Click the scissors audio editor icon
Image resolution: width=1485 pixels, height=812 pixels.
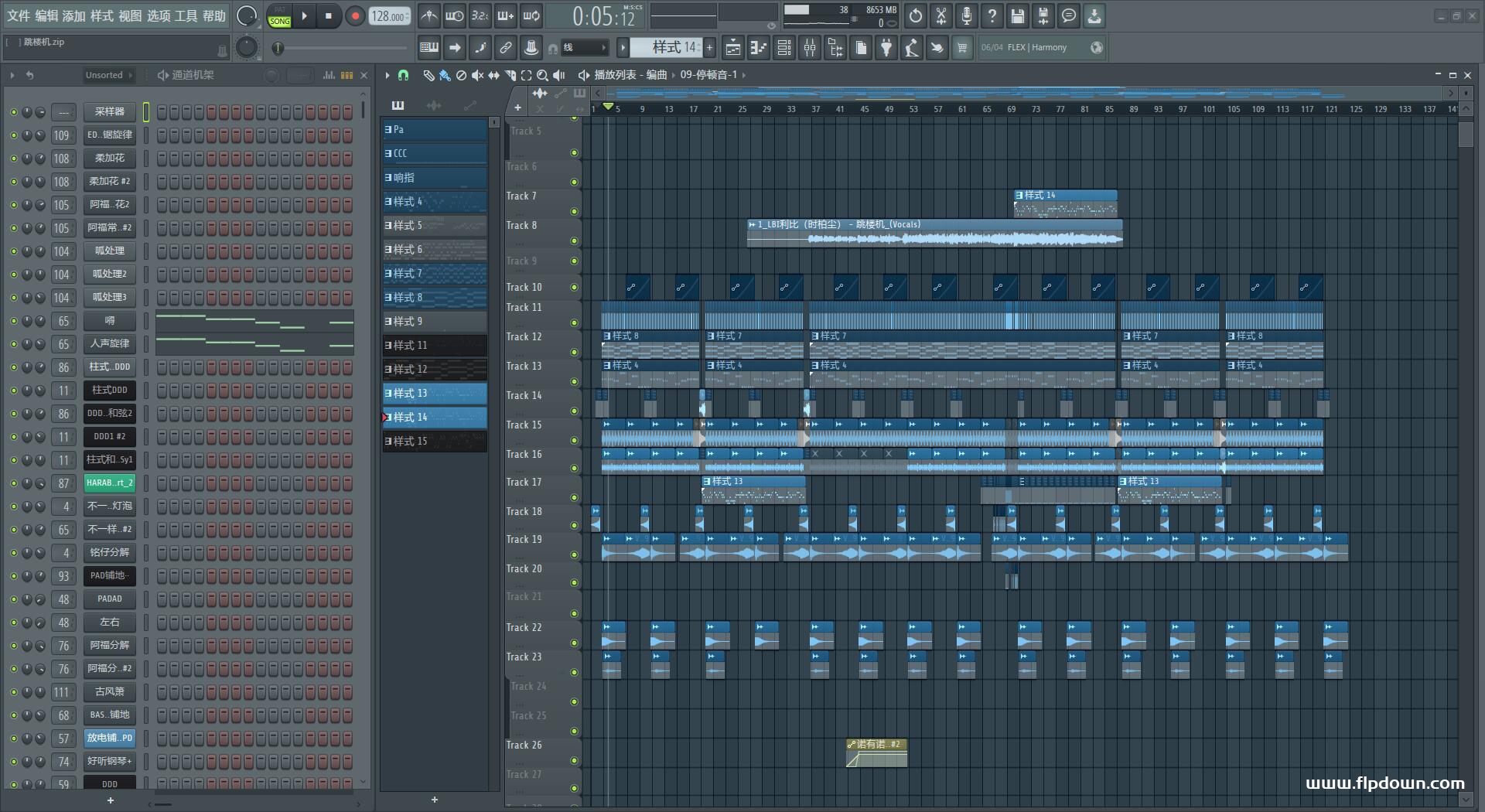point(940,15)
